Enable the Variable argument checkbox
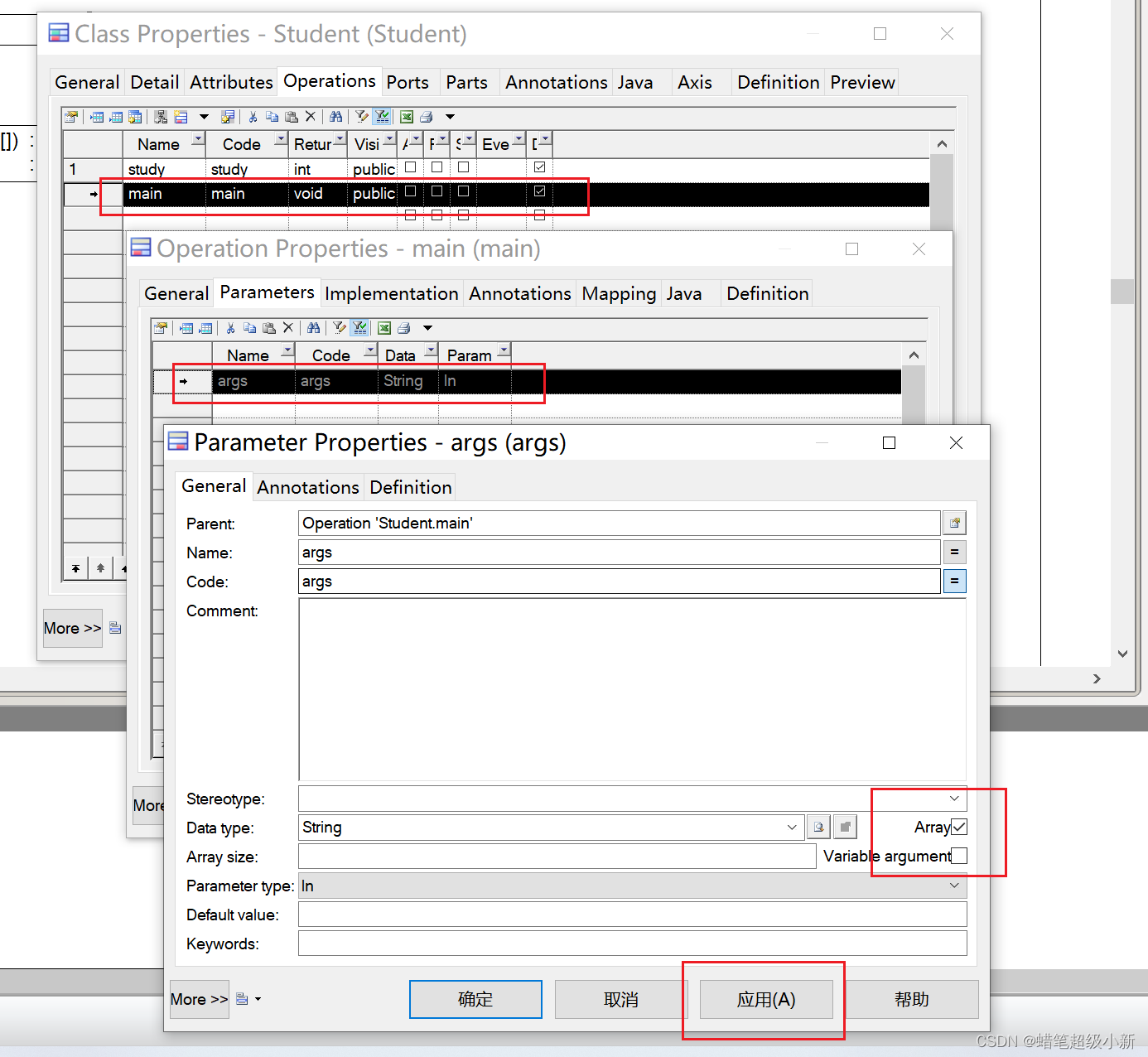Viewport: 1148px width, 1057px height. click(x=958, y=856)
